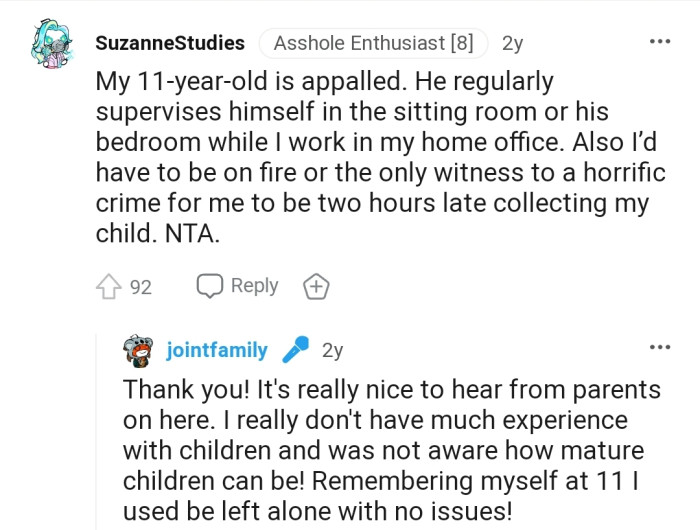Screen dimensions: 700x530
Task: Visit the jointfamily user profile link
Action: coord(217,350)
